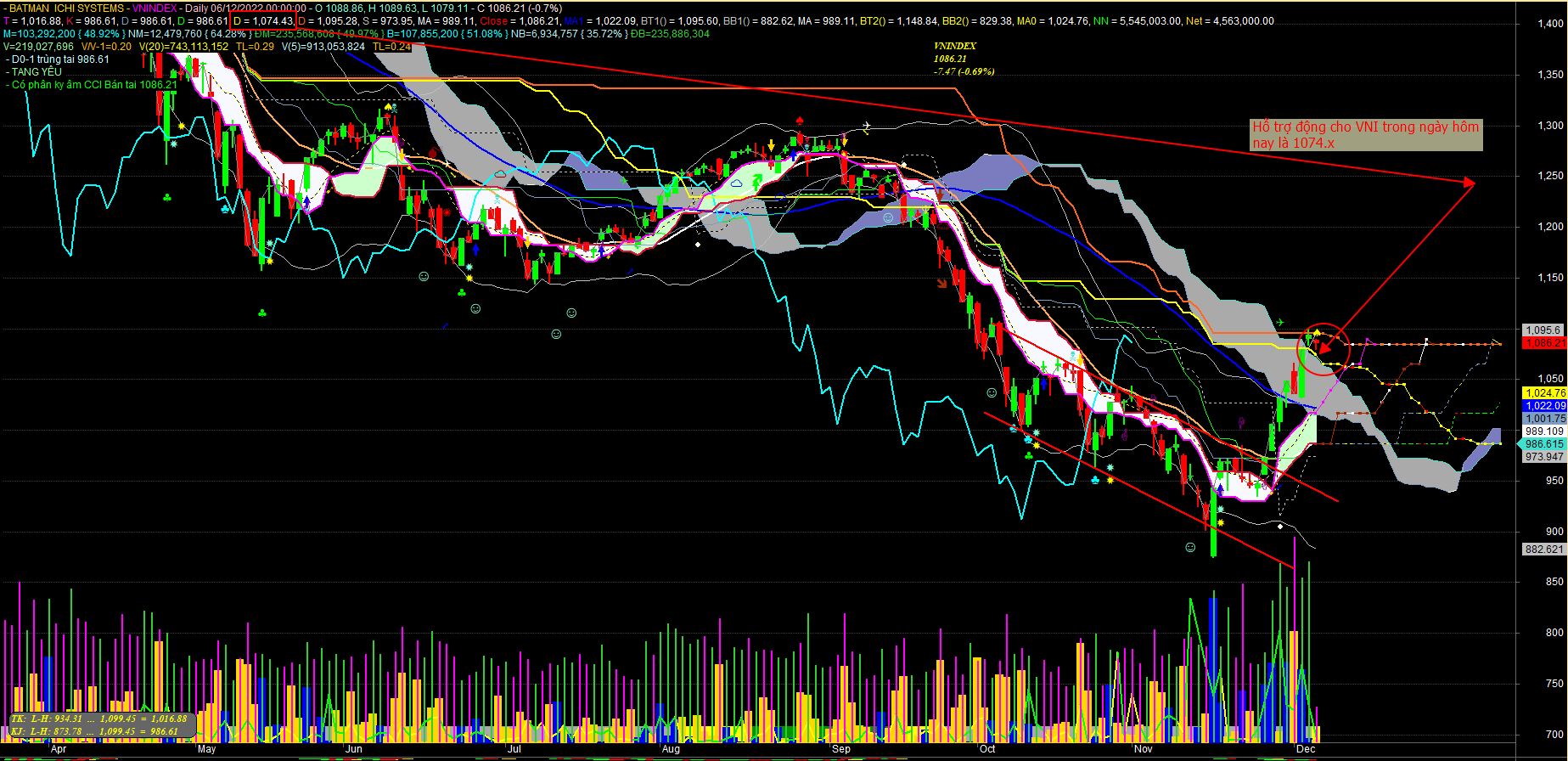Screen dimensions: 1568x761
Task: Click the green CCI divergence commentary line
Action: (x=93, y=85)
